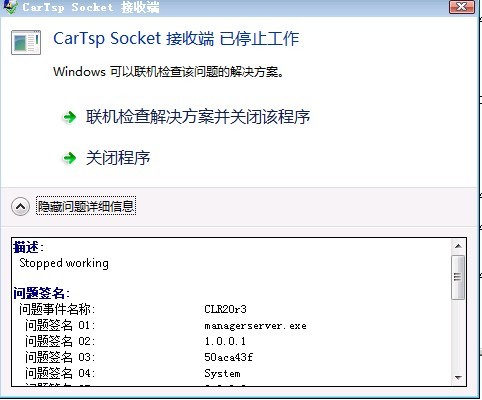482x400 pixels.
Task: Click the details scrollbar up arrow
Action: pyautogui.click(x=458, y=246)
